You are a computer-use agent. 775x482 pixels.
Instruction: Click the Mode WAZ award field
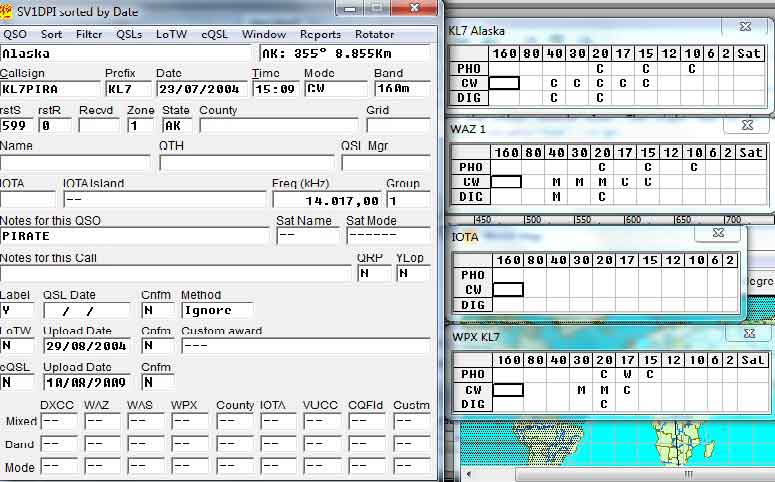coord(102,466)
